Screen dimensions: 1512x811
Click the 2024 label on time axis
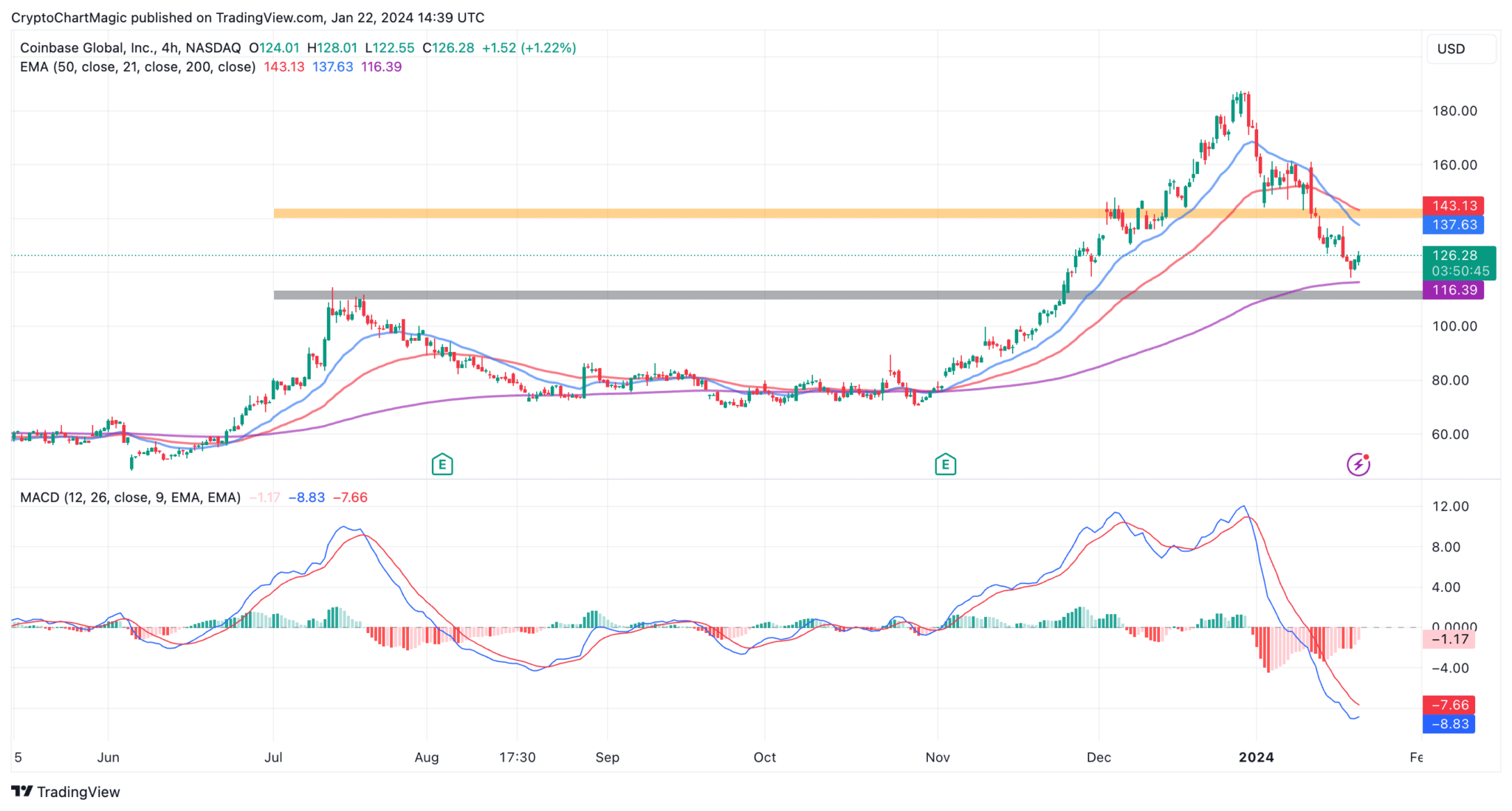pos(1256,757)
